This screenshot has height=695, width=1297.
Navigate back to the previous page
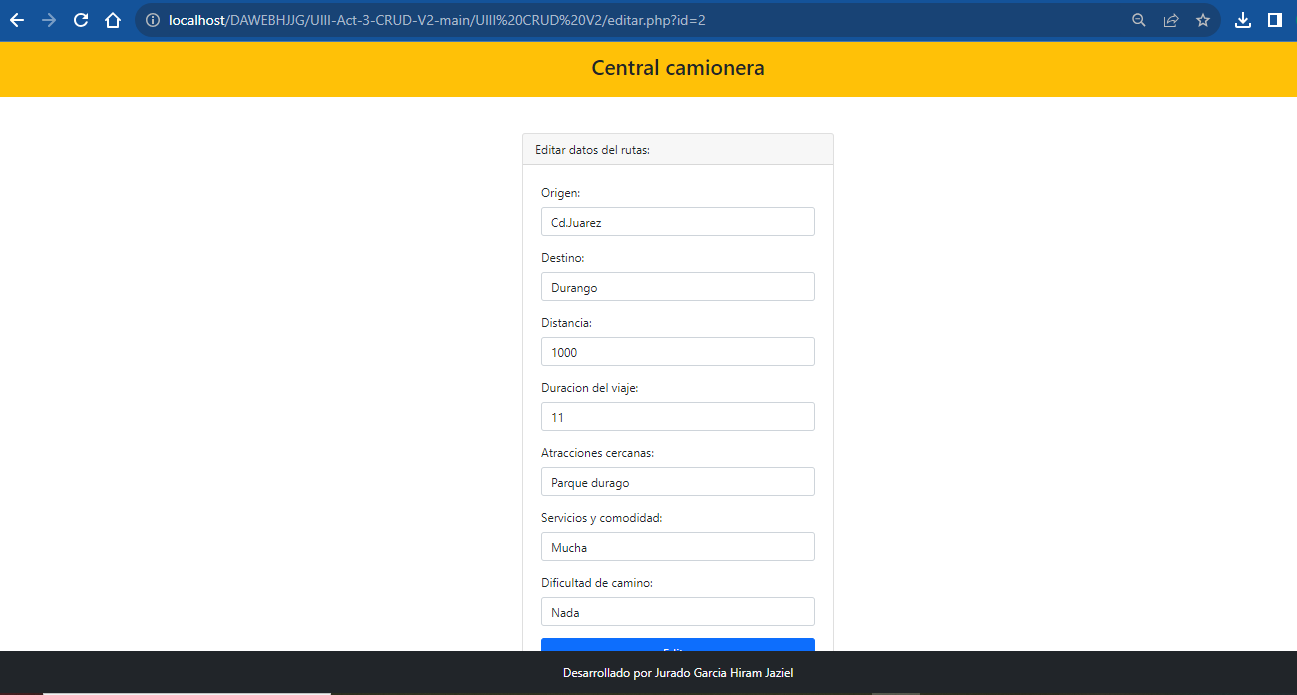17,19
